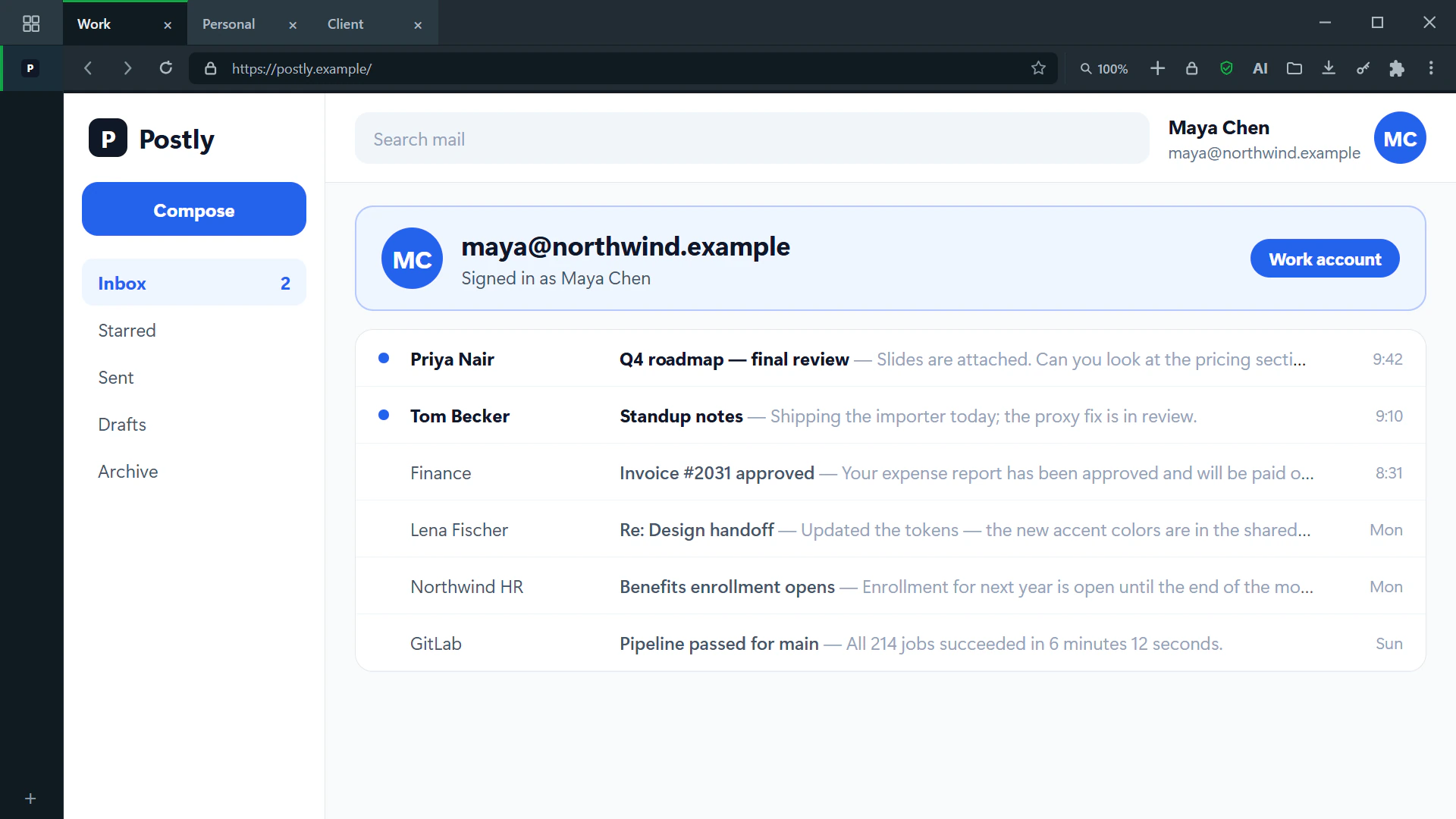The height and width of the screenshot is (819, 1456).
Task: Click the padlock site info icon
Action: (x=211, y=68)
